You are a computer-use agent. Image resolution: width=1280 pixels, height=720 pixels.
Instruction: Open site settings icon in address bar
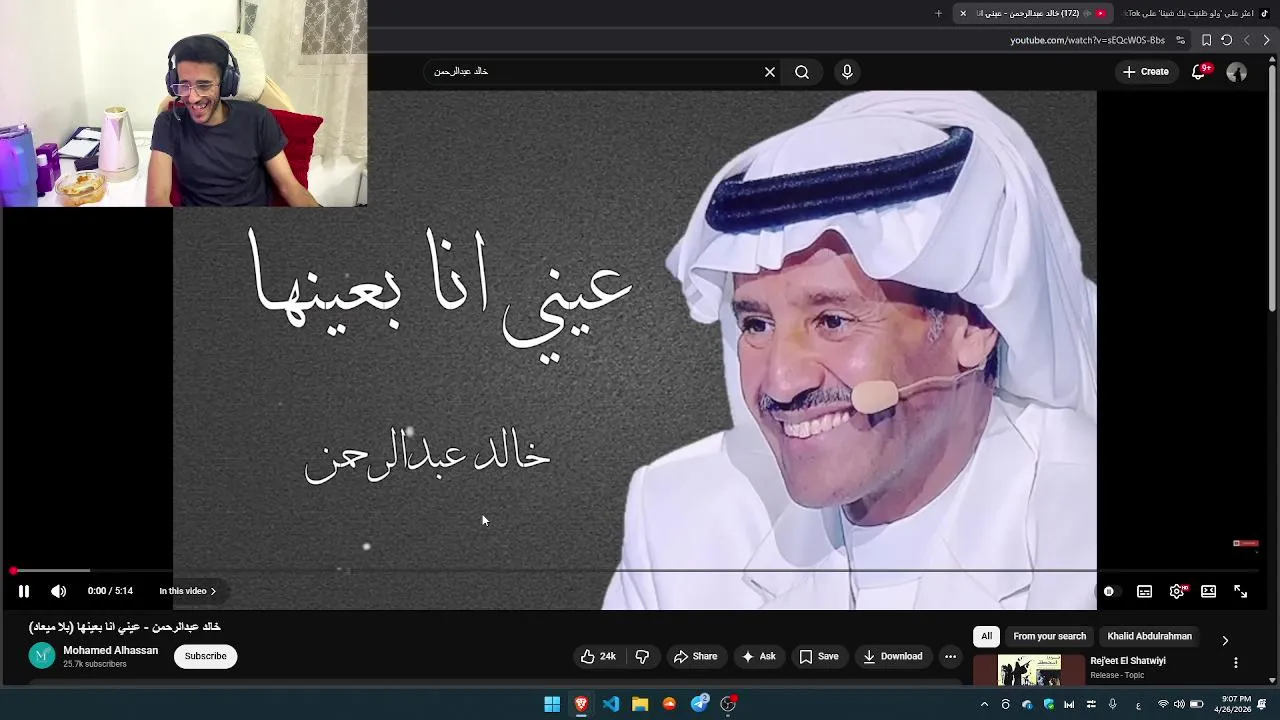tap(1180, 40)
